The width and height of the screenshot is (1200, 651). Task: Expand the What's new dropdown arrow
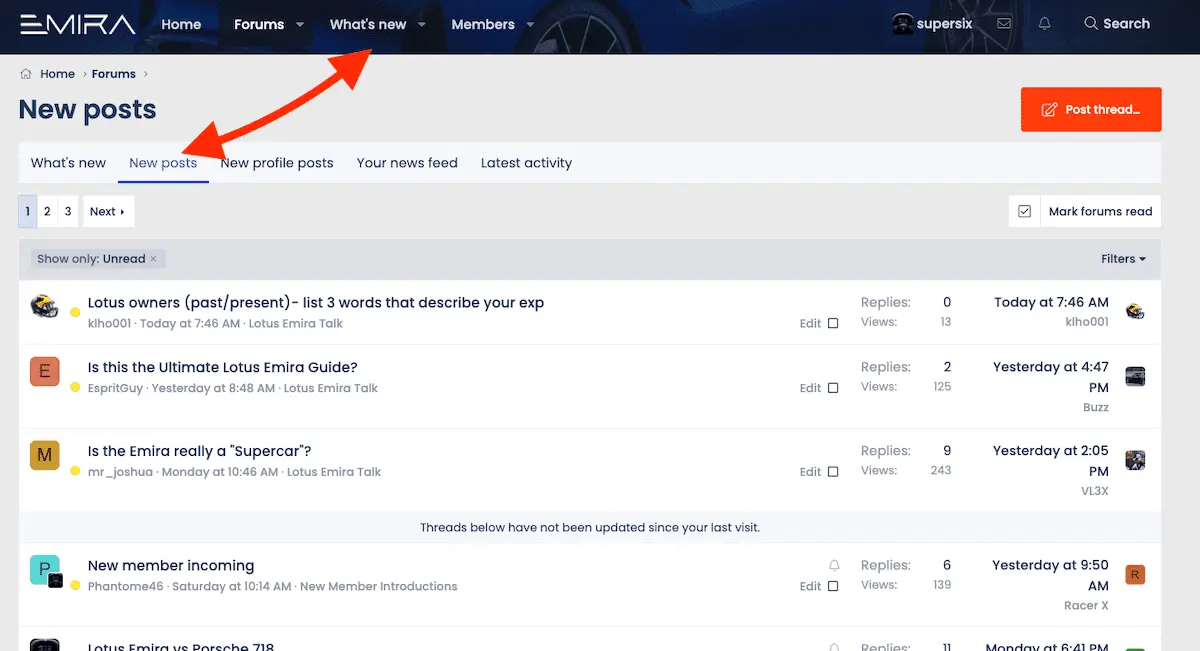(x=422, y=25)
